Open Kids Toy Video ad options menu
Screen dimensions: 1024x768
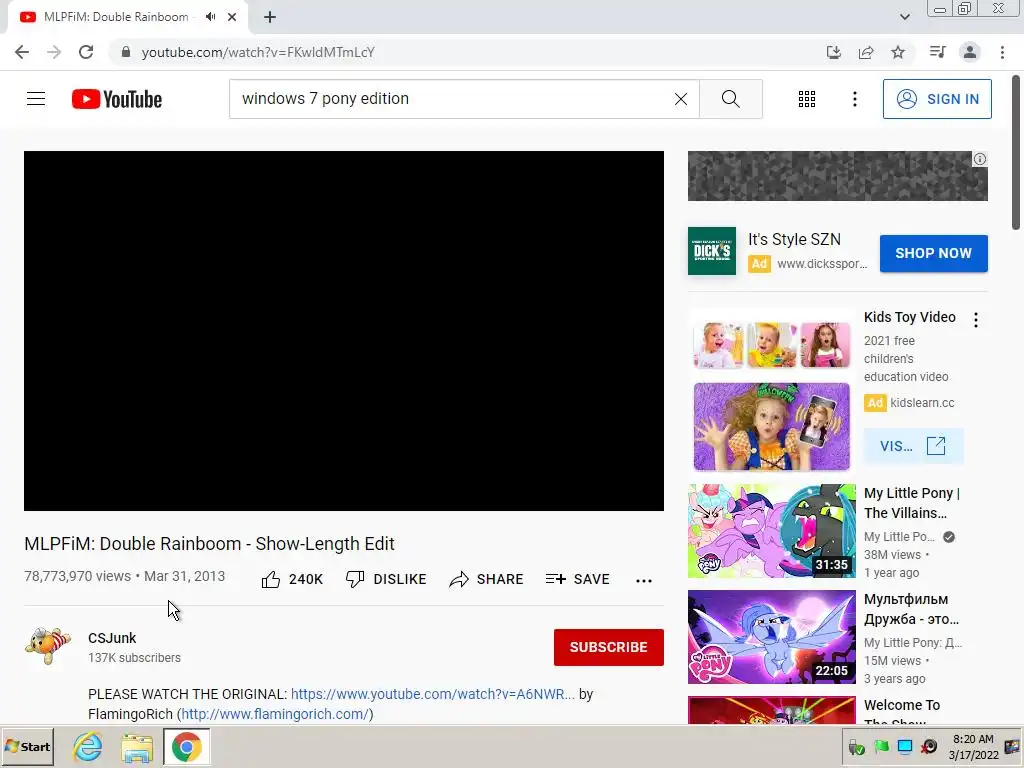click(x=976, y=320)
